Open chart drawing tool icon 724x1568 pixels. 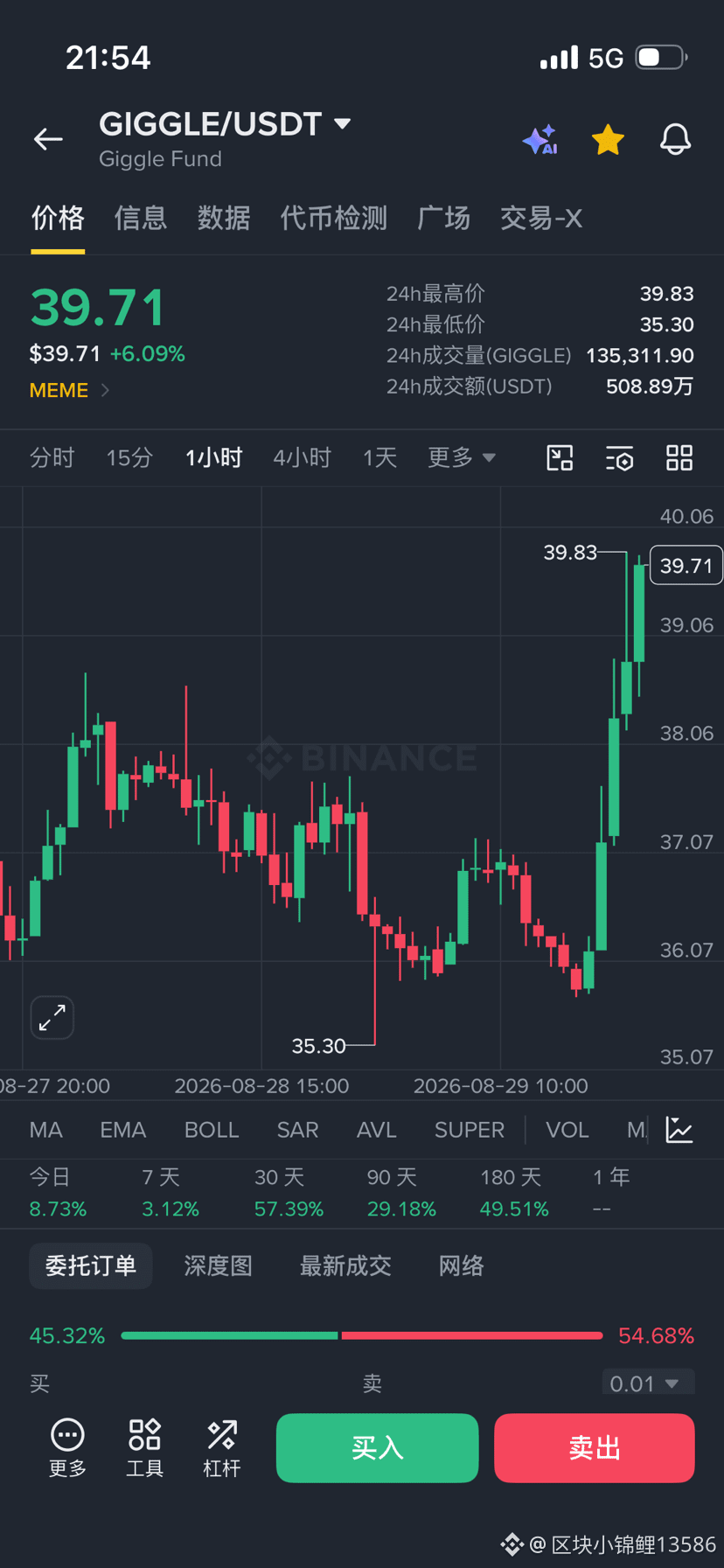560,457
